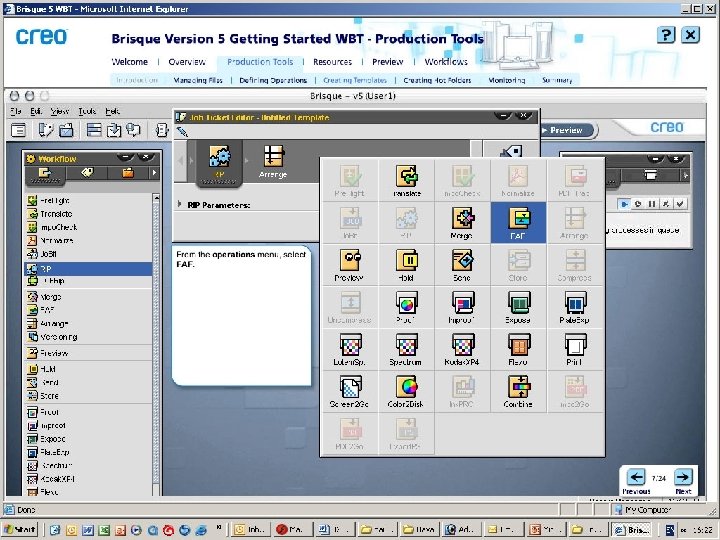Click the pencil edit icon in Job Ticket Editor
Image resolution: width=720 pixels, height=540 pixels.
click(182, 132)
